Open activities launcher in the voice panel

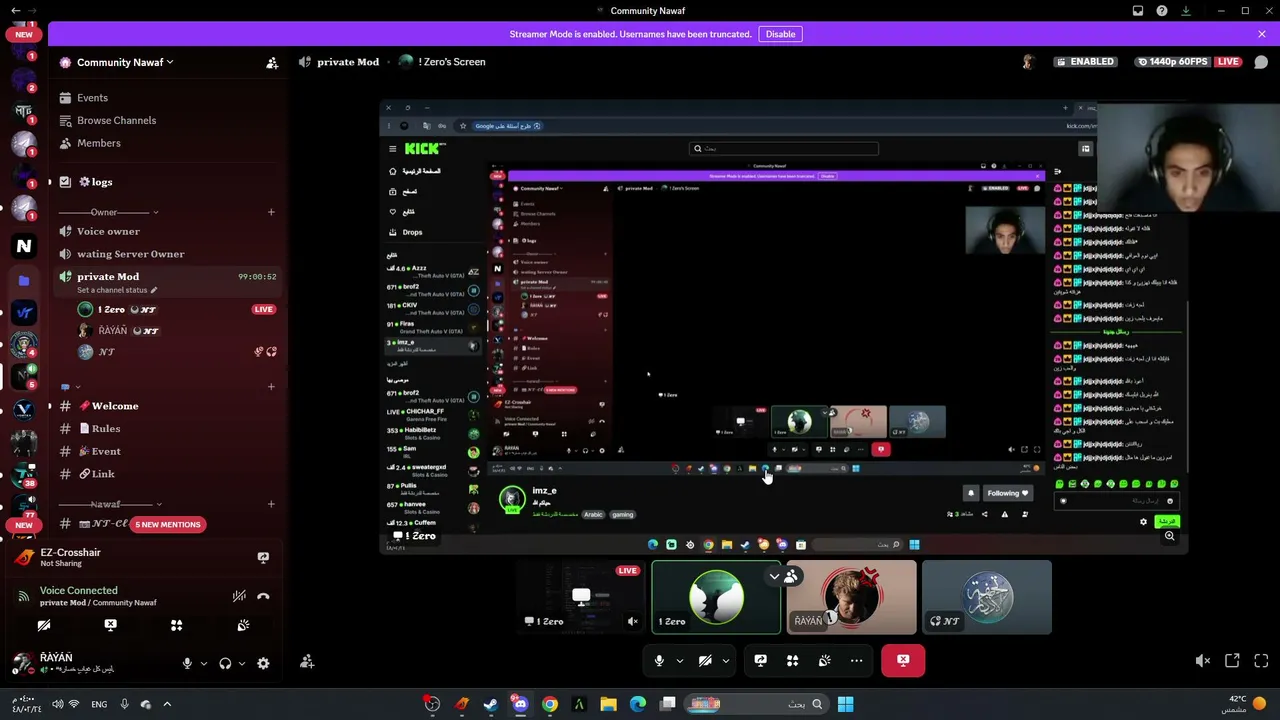tap(176, 625)
